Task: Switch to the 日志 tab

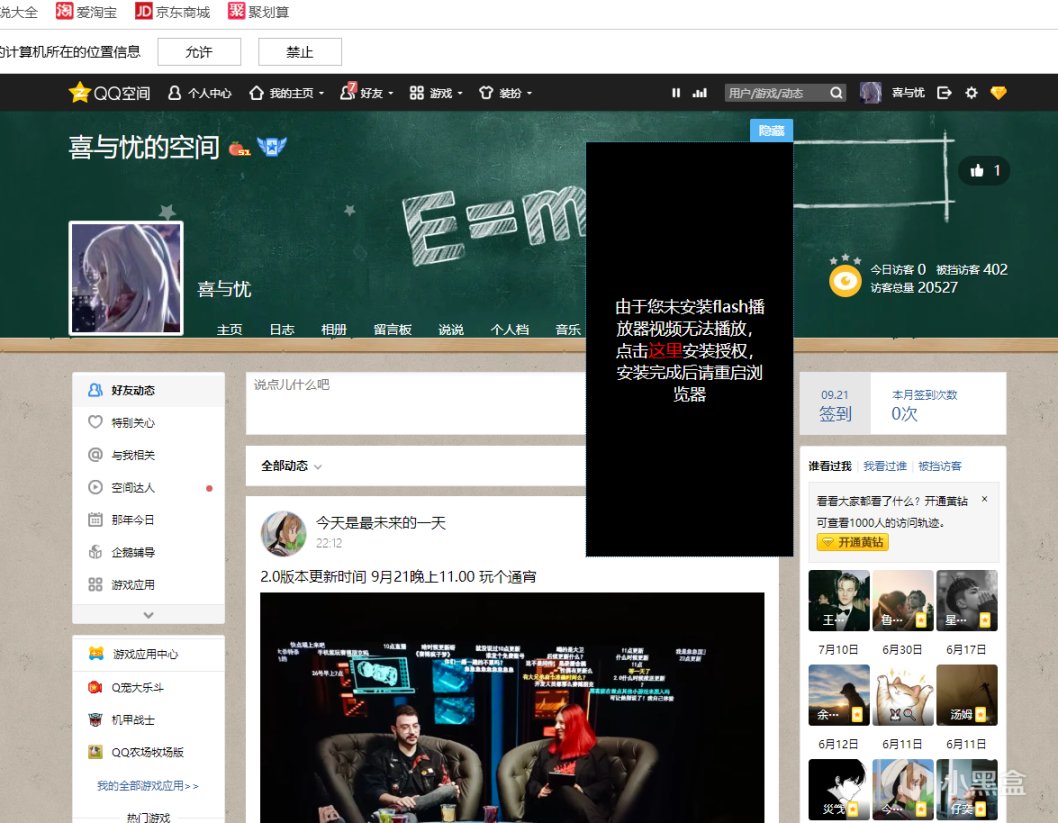Action: pos(282,329)
